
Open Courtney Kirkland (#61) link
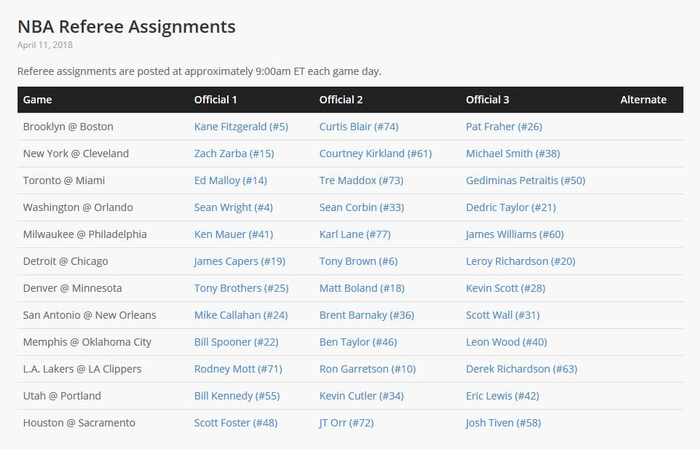tap(375, 154)
